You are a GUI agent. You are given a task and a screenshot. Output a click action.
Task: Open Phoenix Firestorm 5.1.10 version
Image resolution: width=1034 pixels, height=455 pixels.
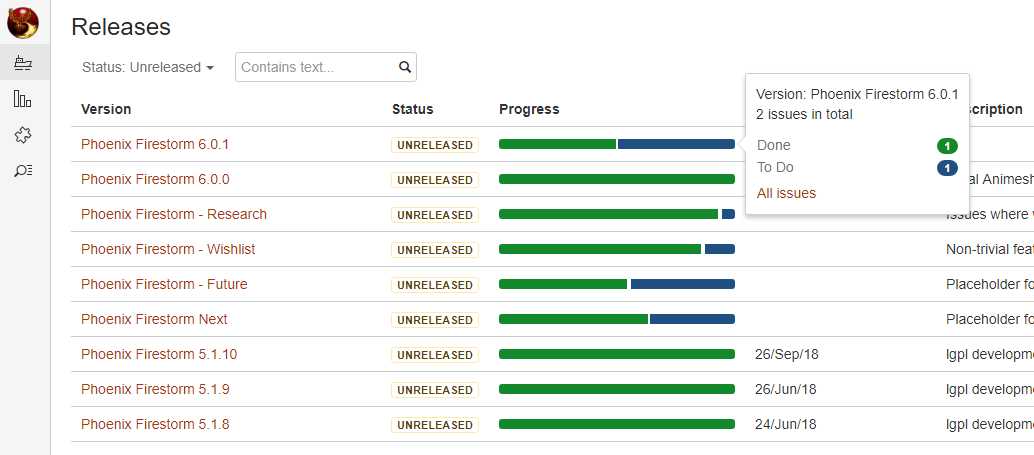click(159, 354)
